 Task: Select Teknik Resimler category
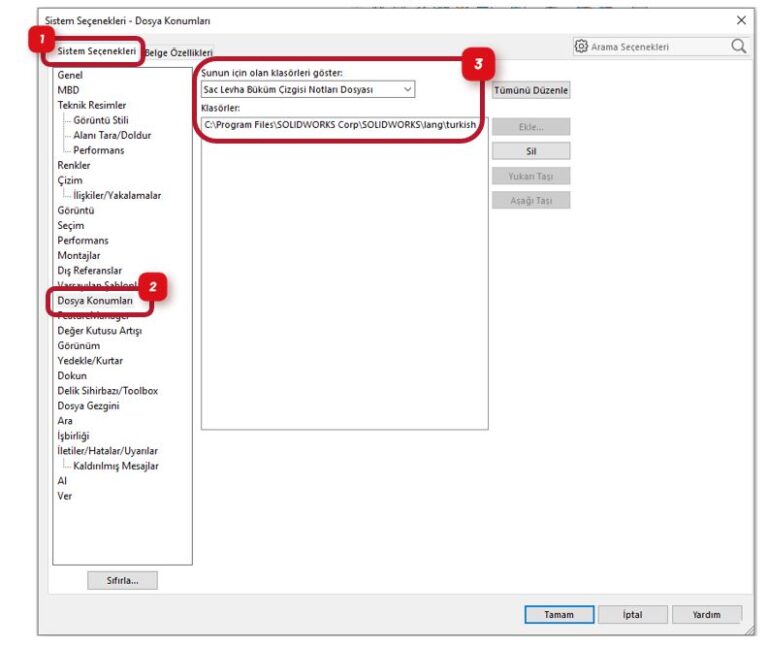coord(92,105)
